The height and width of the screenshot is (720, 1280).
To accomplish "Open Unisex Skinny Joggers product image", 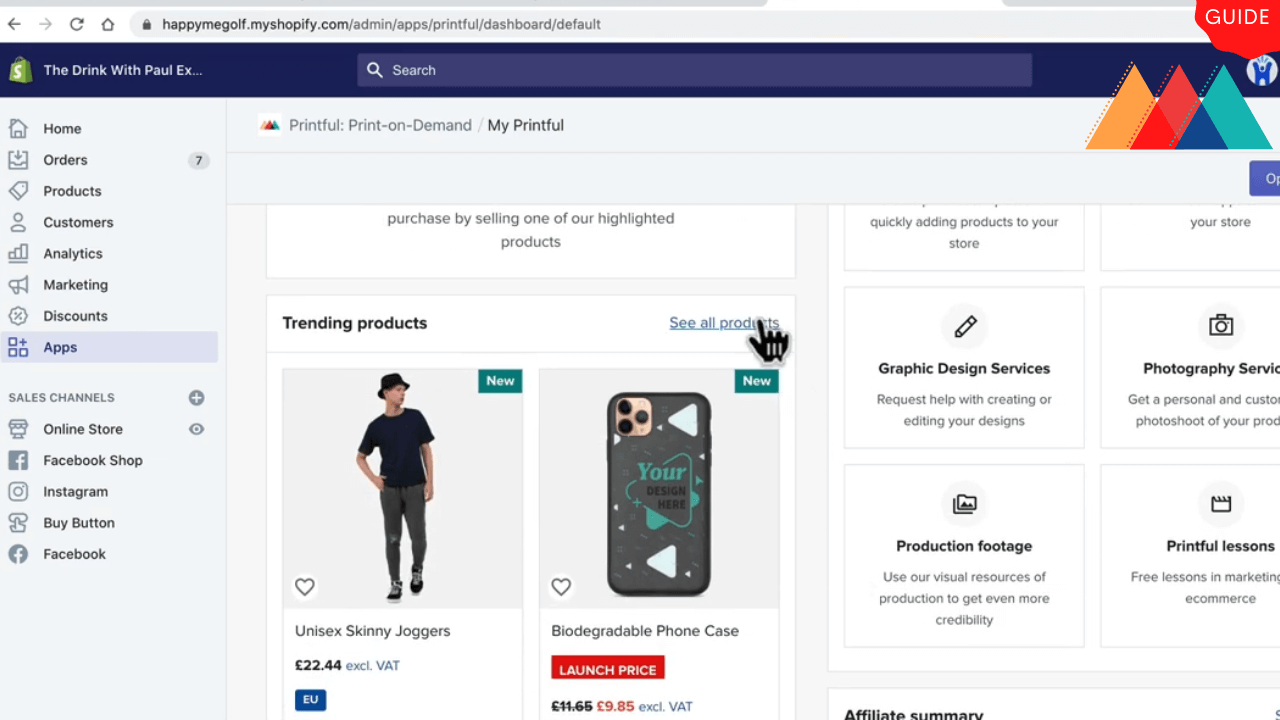I will (x=402, y=488).
